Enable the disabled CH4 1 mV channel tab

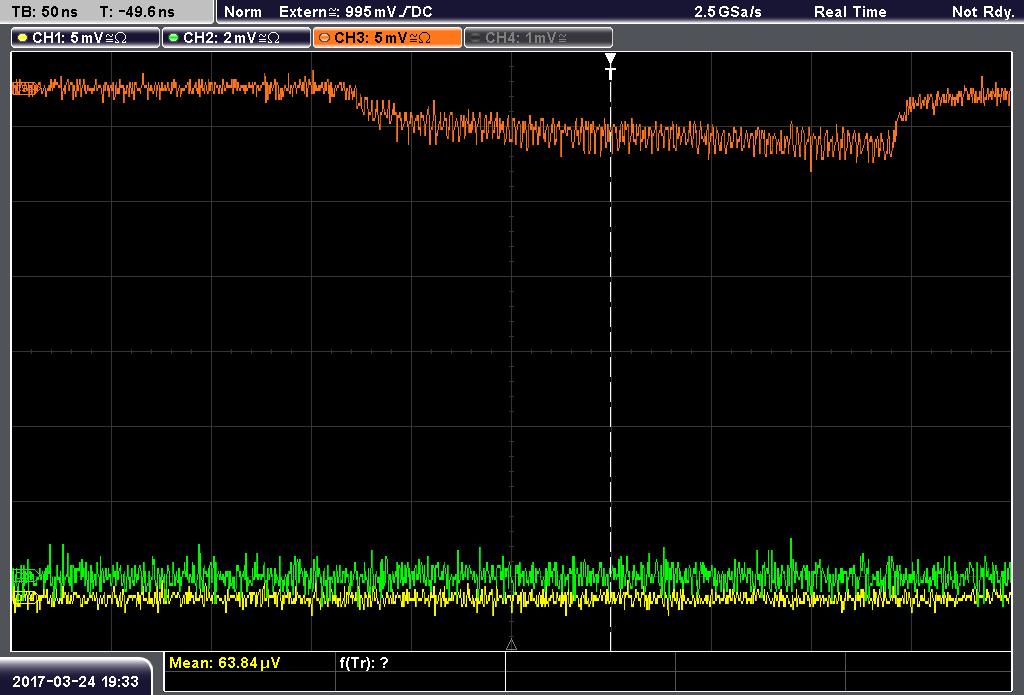[x=539, y=38]
